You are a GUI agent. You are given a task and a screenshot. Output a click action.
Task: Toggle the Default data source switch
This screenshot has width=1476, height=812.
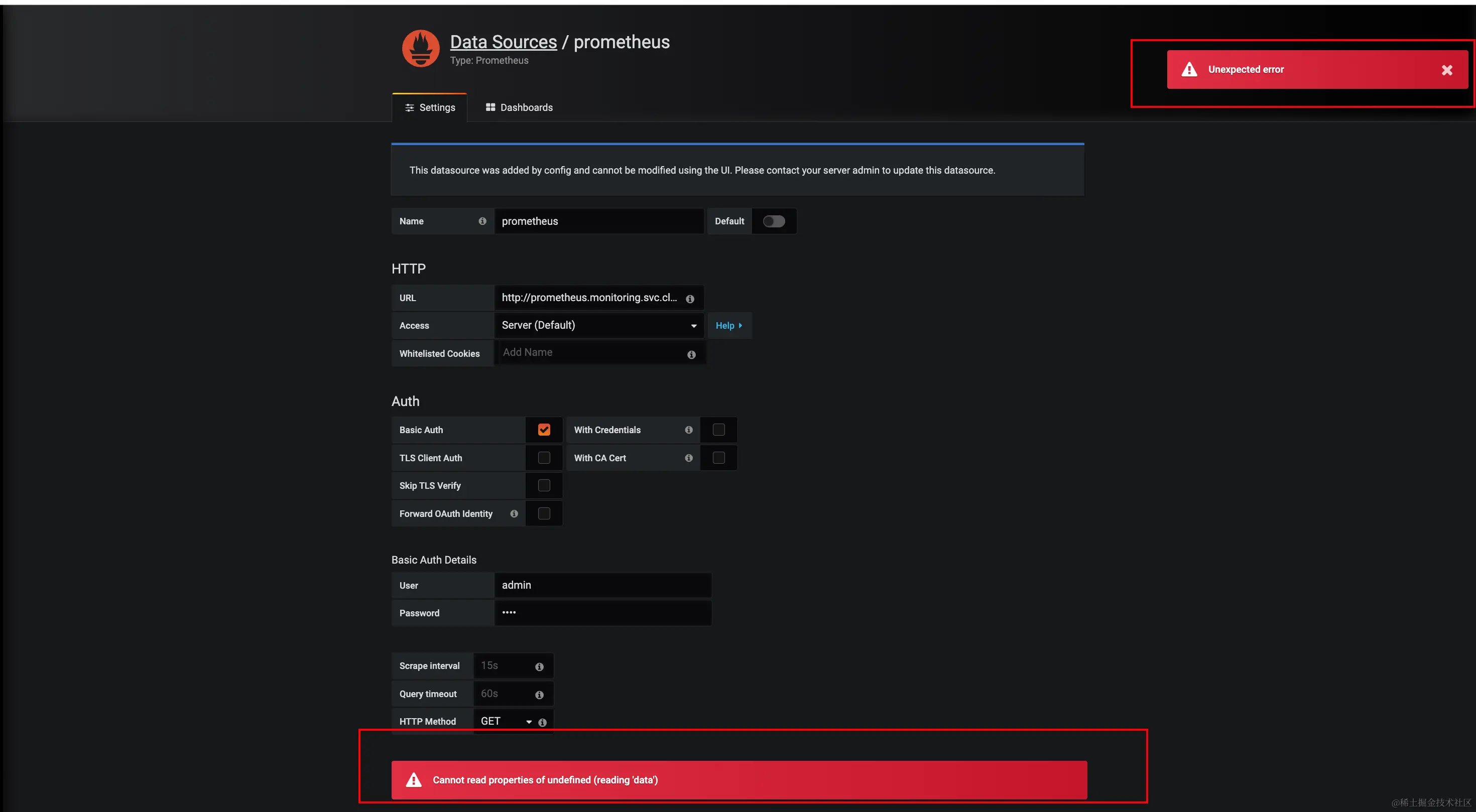point(774,221)
